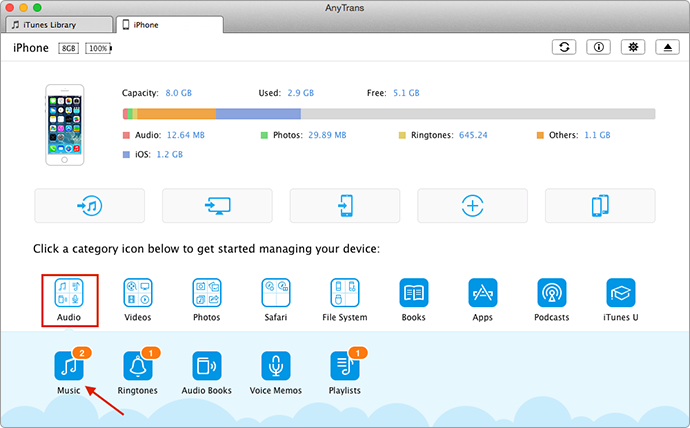Click the Capacity value 8.0 GB
The height and width of the screenshot is (428, 690).
click(x=179, y=93)
